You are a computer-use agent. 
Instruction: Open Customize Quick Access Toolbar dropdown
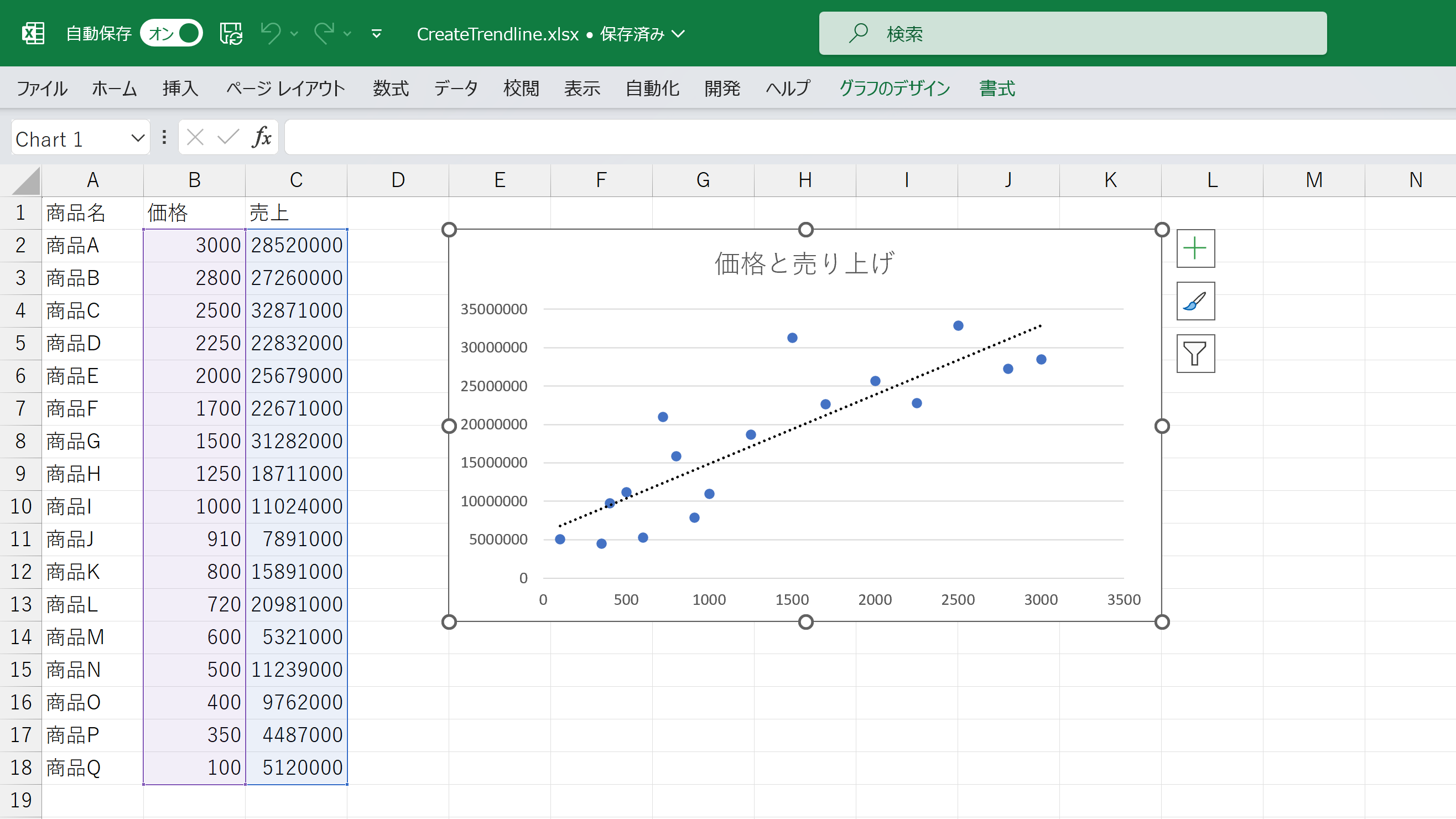(x=376, y=34)
